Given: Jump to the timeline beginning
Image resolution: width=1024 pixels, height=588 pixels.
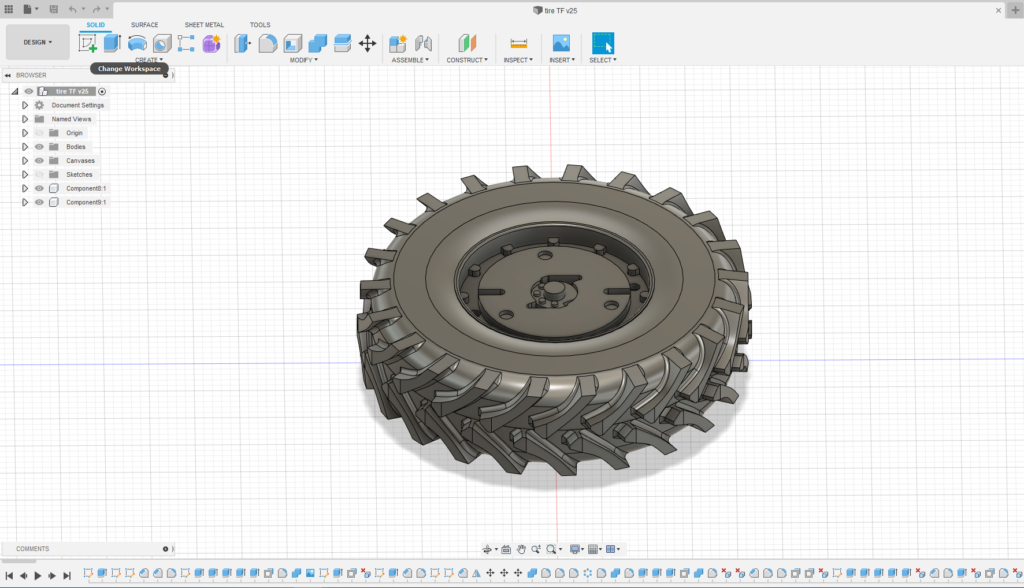Looking at the screenshot, I should coord(9,576).
